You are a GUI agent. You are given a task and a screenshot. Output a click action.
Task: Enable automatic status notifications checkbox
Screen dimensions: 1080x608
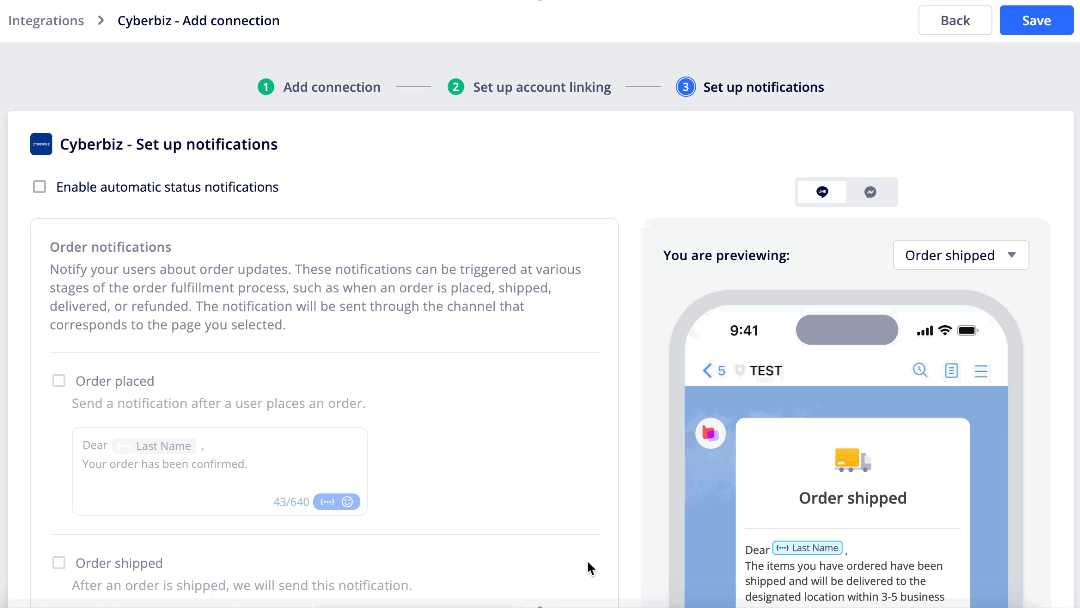point(40,187)
